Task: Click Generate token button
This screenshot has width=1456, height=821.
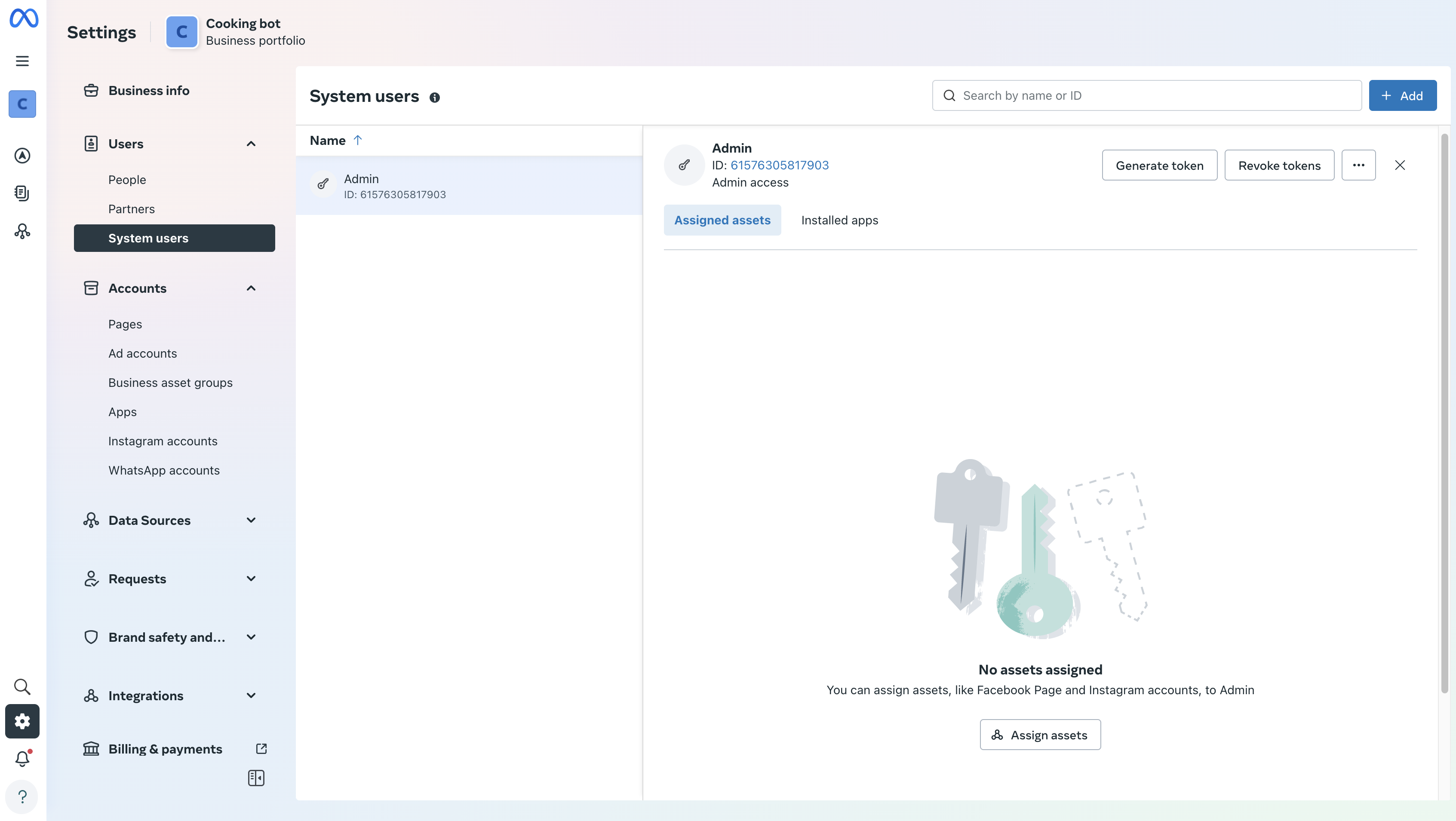Action: [x=1159, y=165]
